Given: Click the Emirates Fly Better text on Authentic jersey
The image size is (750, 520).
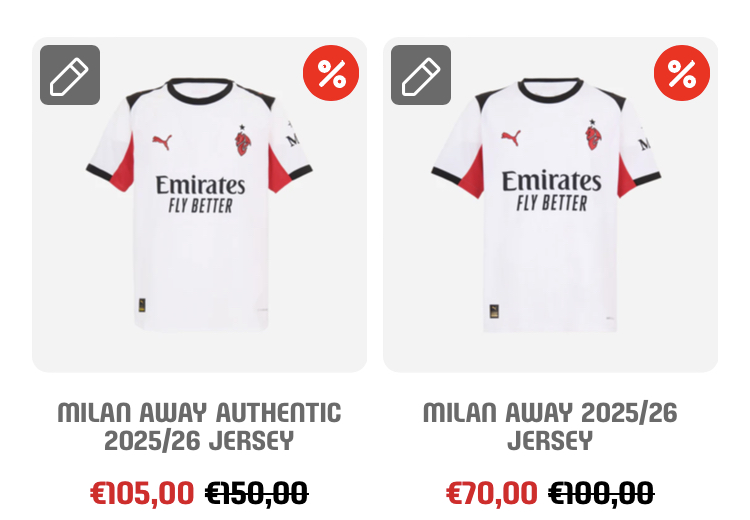Looking at the screenshot, I should [x=200, y=194].
